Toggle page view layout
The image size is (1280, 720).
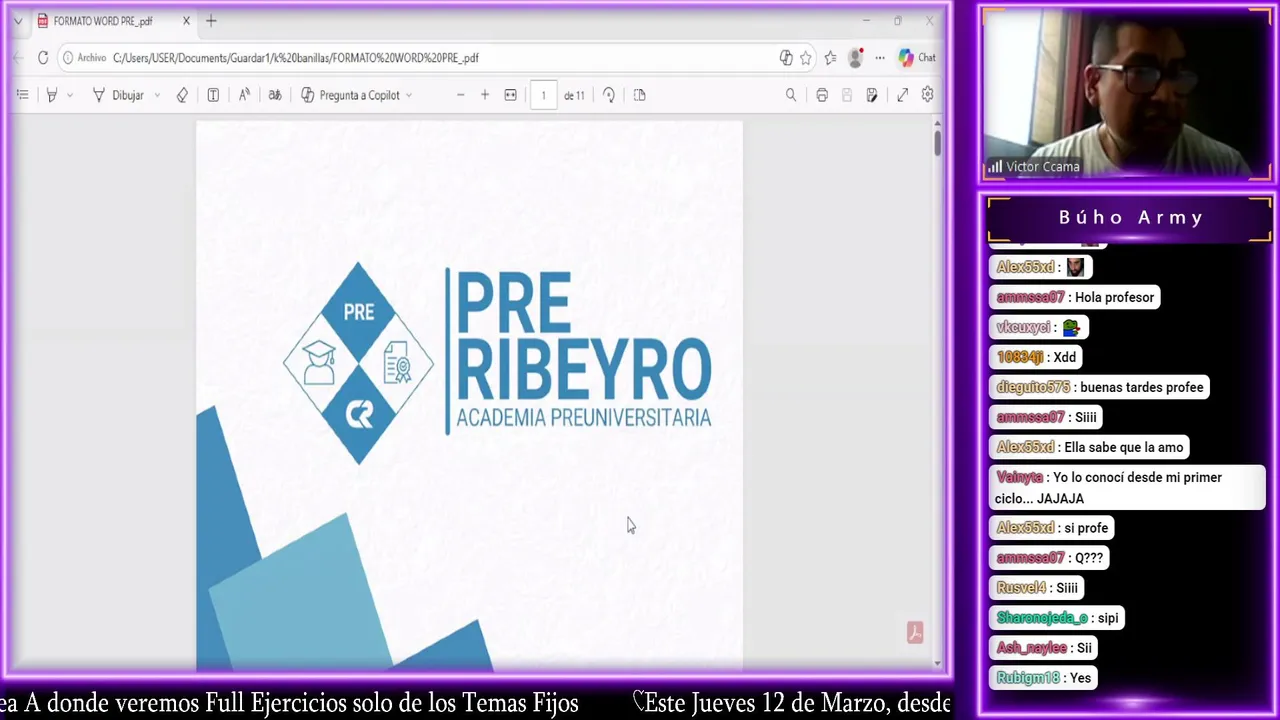(640, 95)
